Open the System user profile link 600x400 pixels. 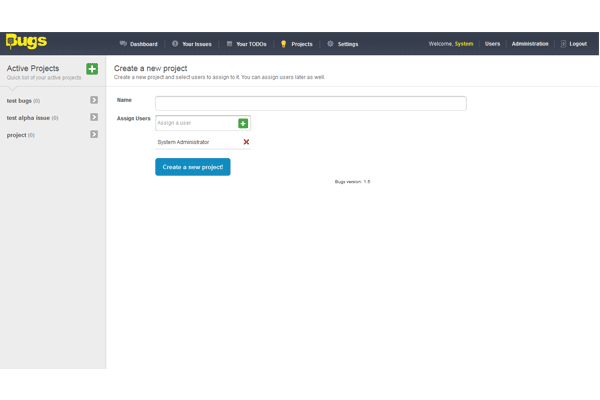pos(464,44)
